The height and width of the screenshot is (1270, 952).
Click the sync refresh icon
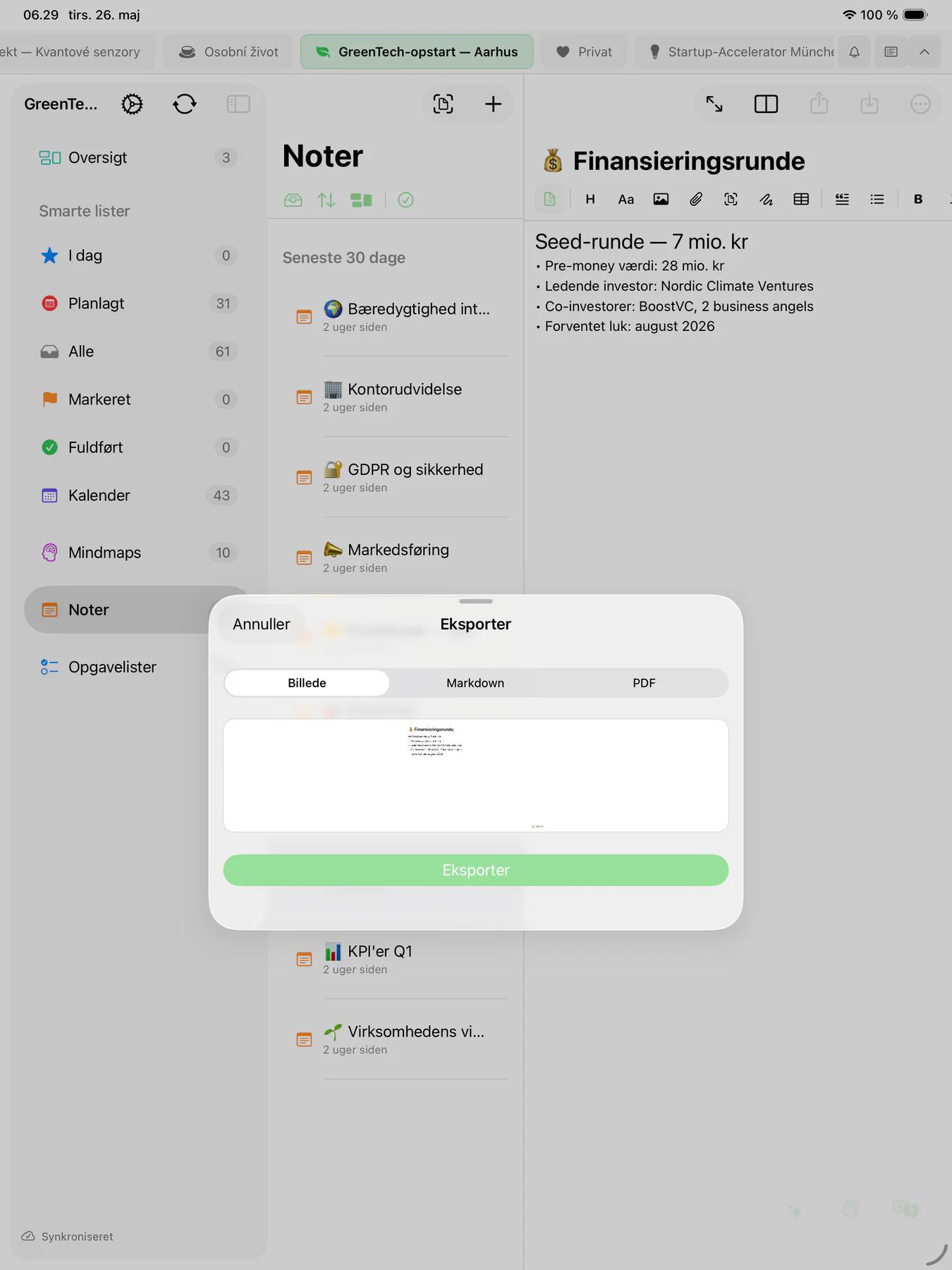click(x=185, y=104)
